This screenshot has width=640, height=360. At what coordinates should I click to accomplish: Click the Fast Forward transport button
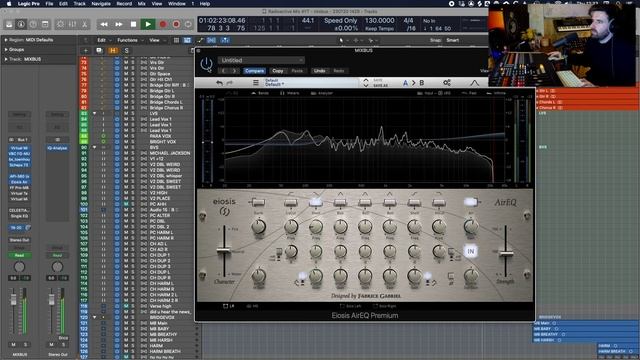tap(119, 24)
